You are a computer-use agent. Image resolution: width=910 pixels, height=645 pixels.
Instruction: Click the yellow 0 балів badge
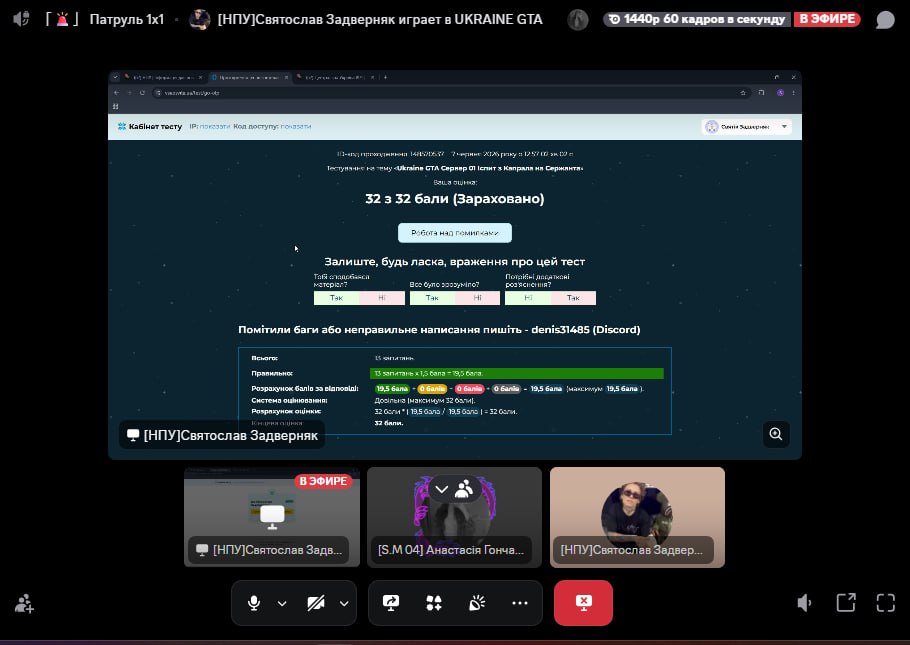pos(432,389)
